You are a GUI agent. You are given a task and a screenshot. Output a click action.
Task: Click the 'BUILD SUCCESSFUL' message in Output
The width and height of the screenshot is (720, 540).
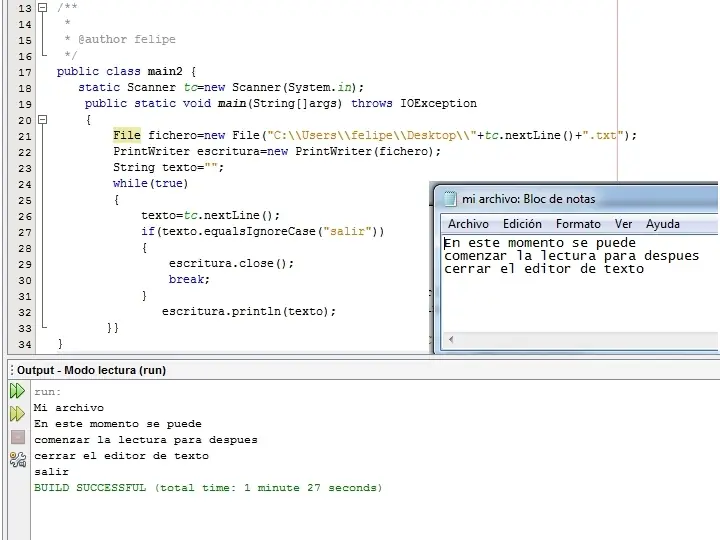coord(208,488)
